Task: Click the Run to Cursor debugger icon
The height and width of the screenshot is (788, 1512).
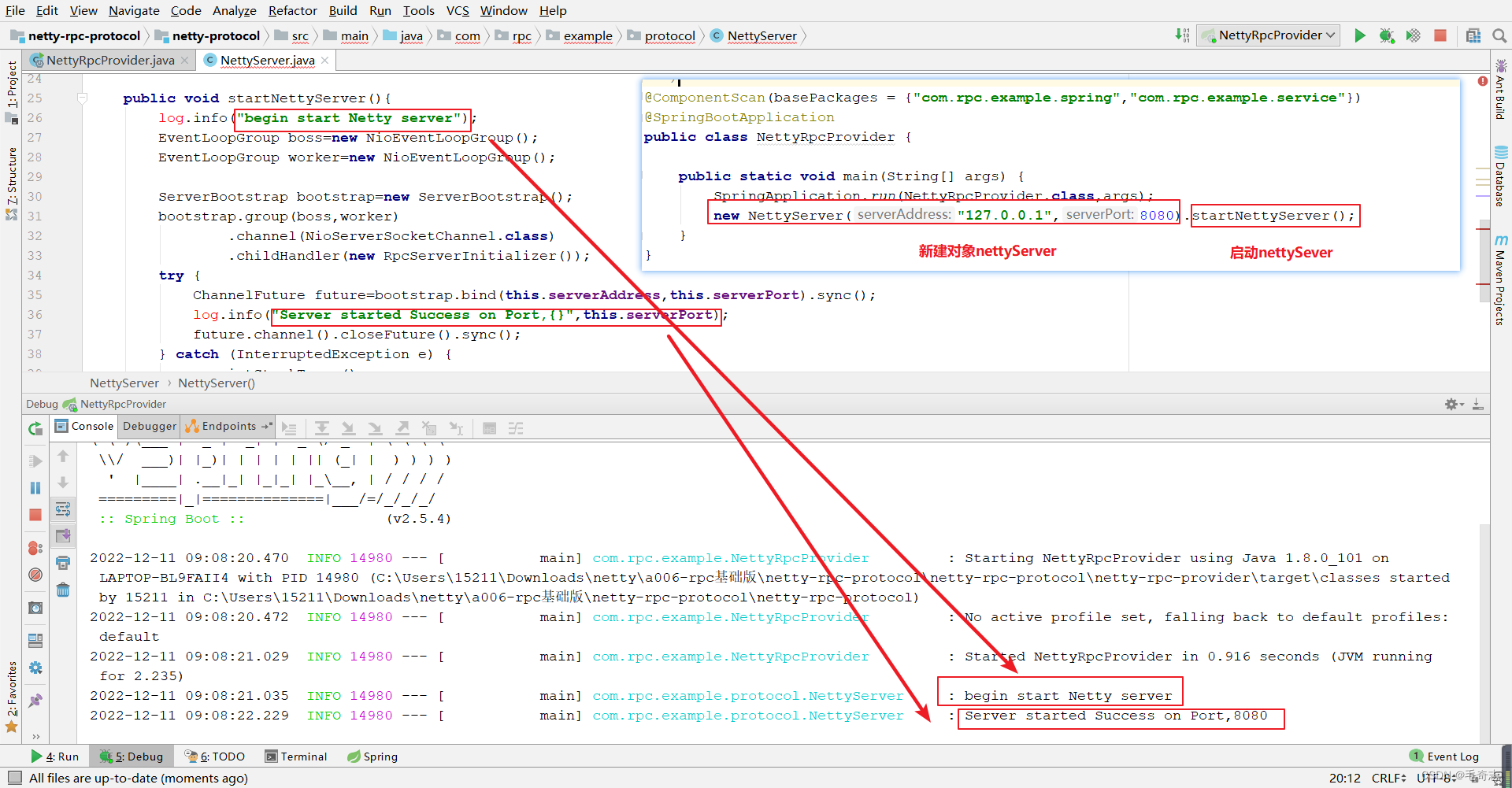Action: tap(456, 428)
